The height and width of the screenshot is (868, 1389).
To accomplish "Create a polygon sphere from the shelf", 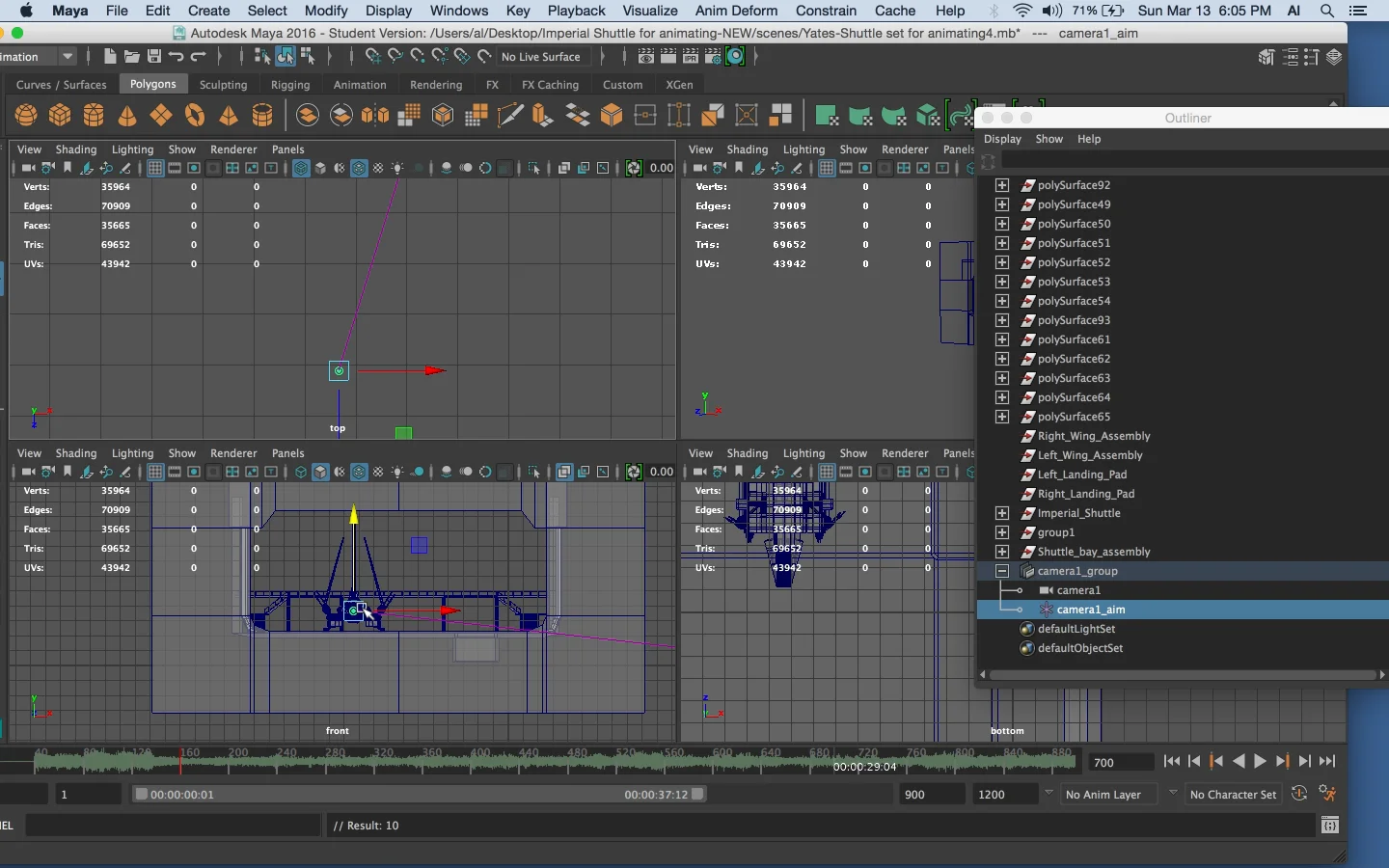I will (26, 116).
